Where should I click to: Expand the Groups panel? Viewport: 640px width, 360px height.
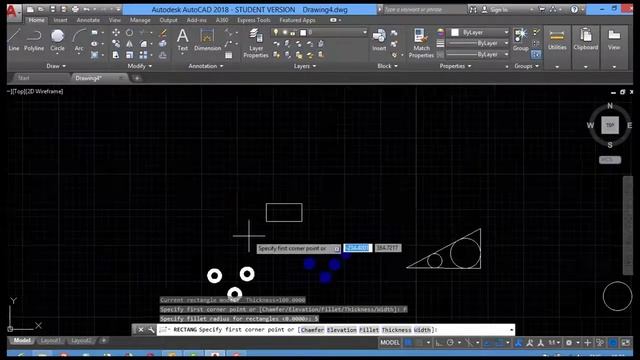(527, 66)
